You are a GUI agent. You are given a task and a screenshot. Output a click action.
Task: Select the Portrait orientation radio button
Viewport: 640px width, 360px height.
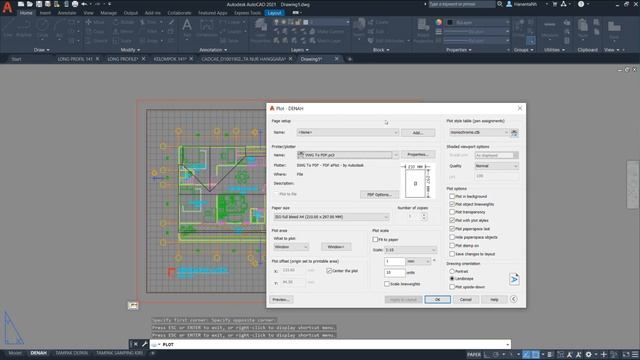452,271
